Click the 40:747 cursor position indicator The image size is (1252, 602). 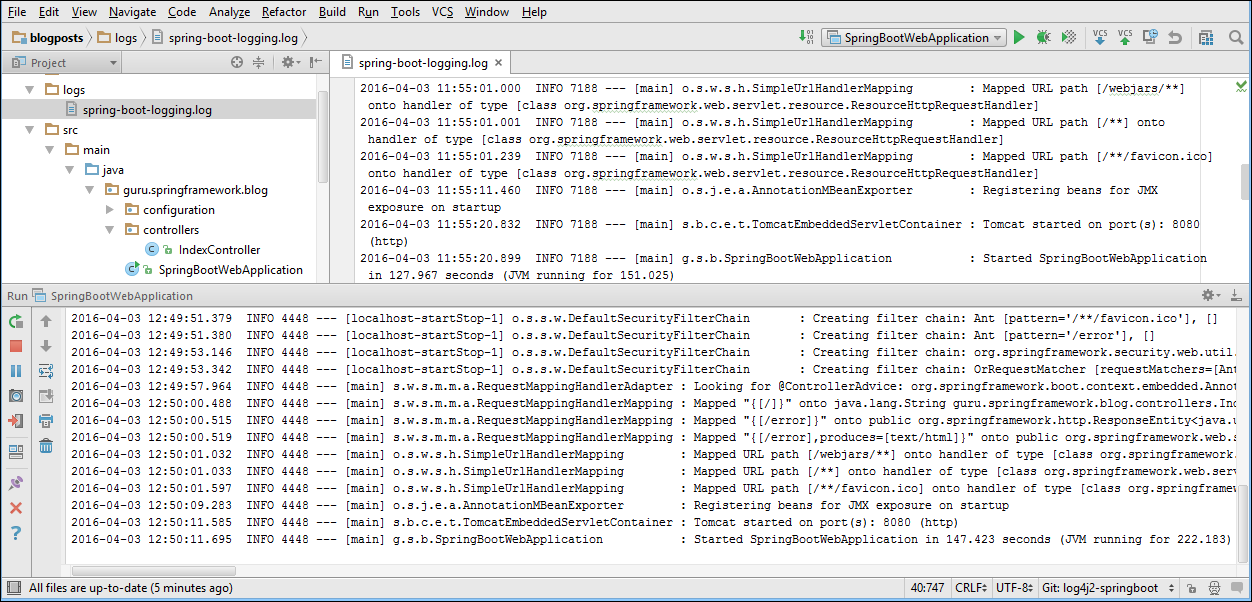tap(927, 588)
